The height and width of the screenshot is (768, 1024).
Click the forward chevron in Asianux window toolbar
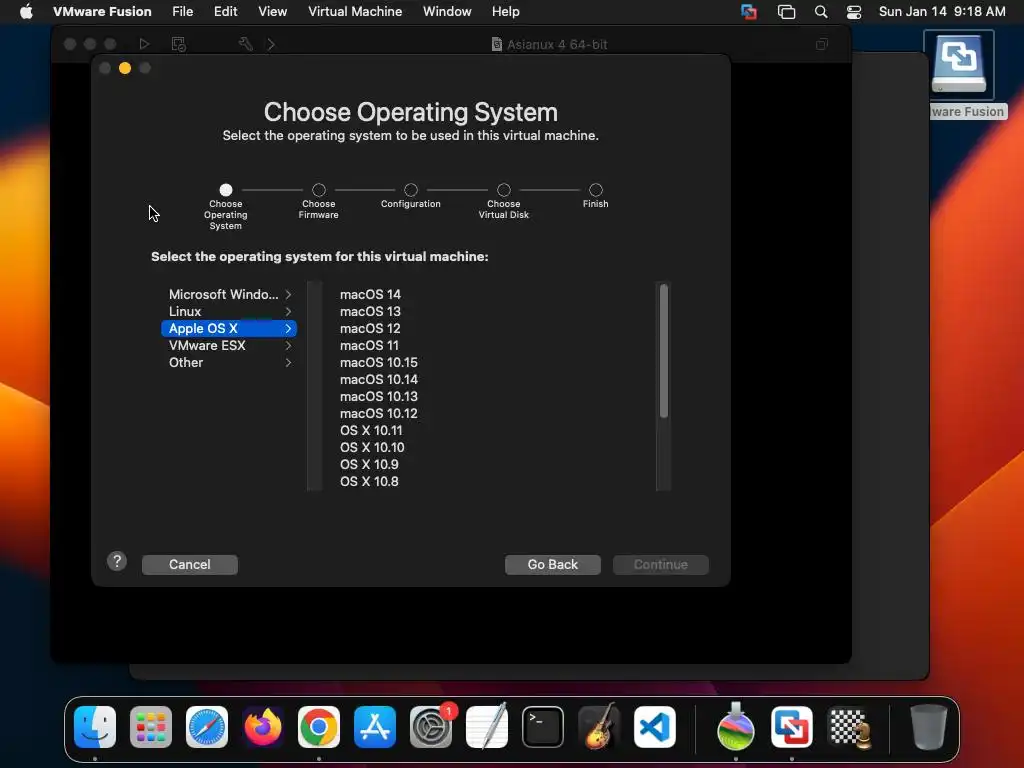tap(271, 44)
